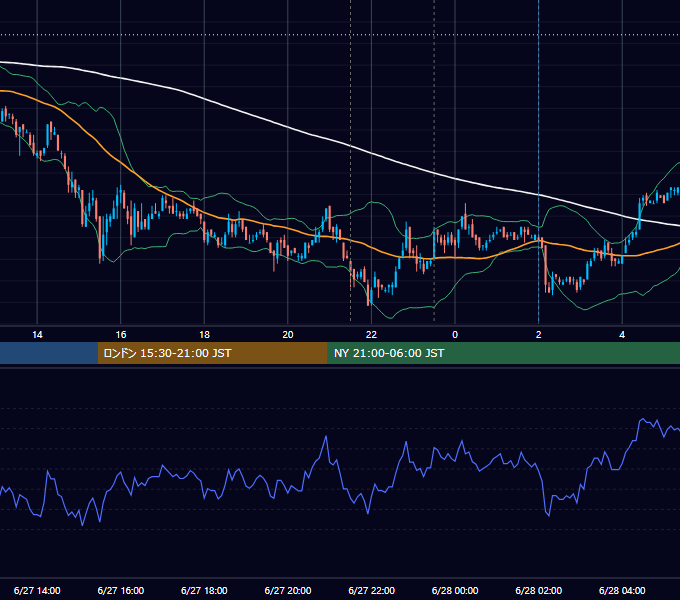
Task: Click time axis label 20
Action: click(x=288, y=335)
